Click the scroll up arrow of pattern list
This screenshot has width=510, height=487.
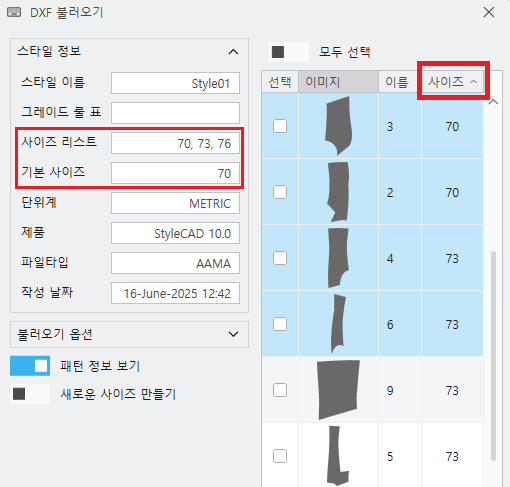coord(493,102)
